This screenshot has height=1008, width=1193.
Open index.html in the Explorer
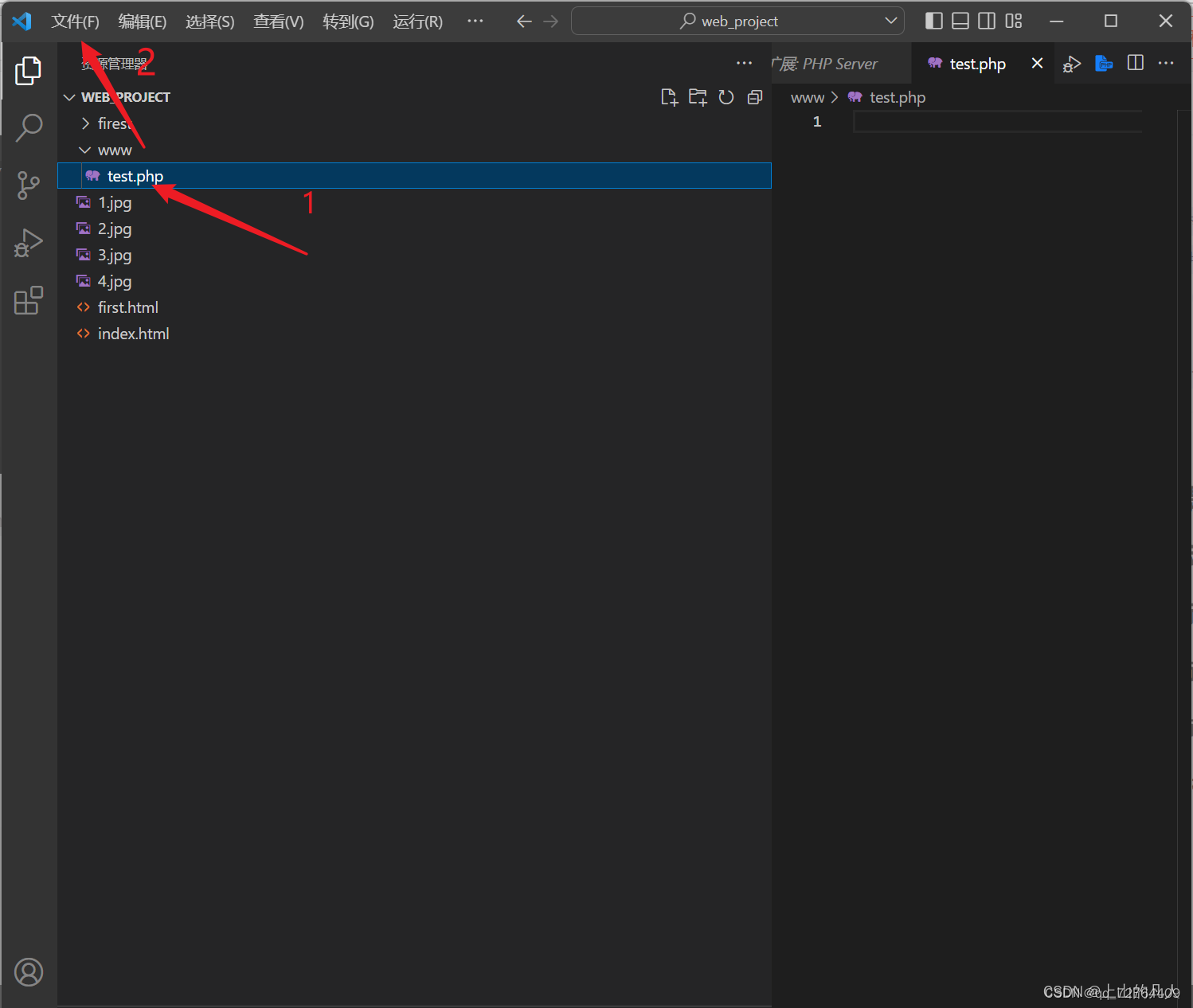click(414, 334)
